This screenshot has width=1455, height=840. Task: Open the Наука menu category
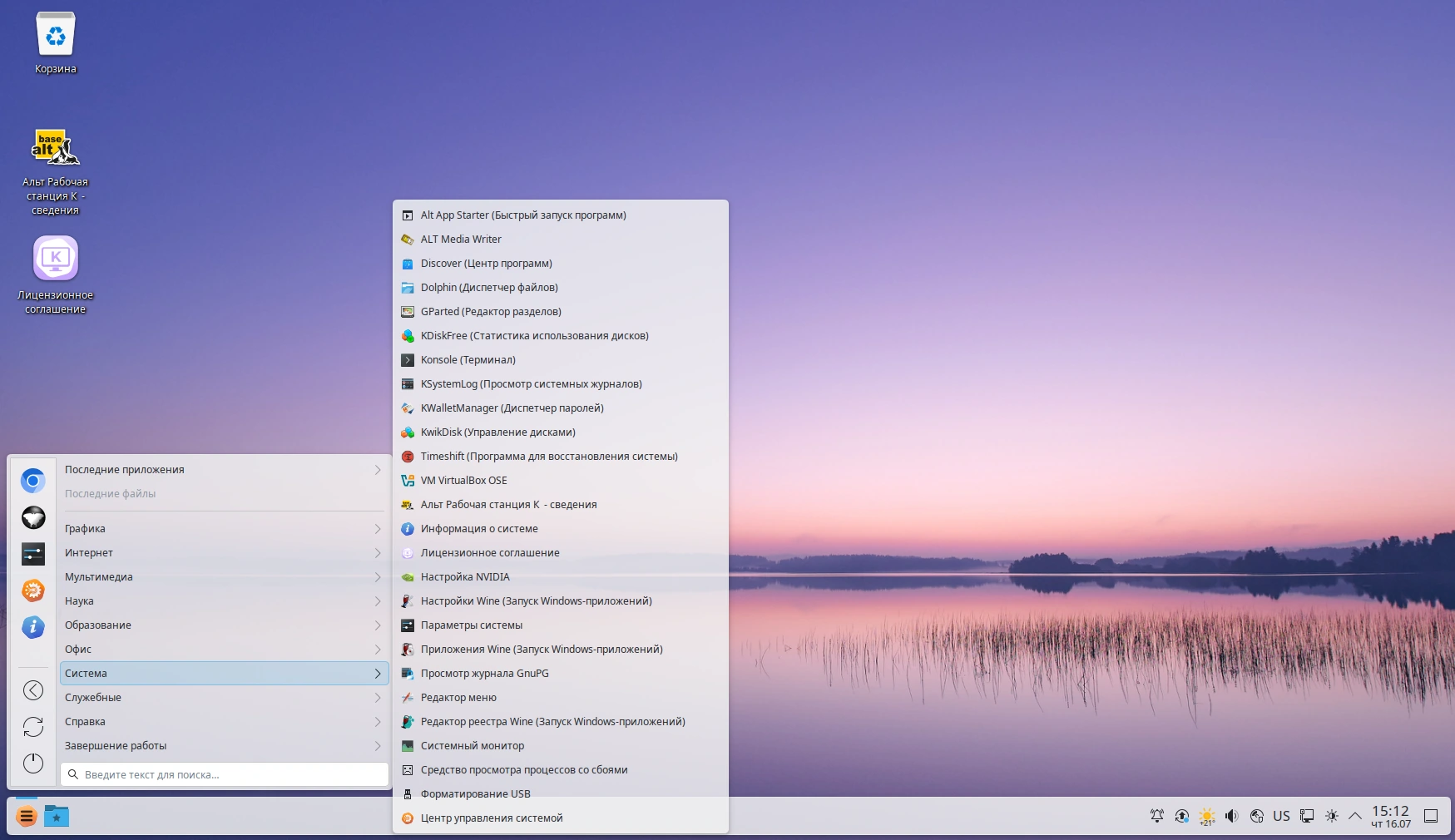225,601
